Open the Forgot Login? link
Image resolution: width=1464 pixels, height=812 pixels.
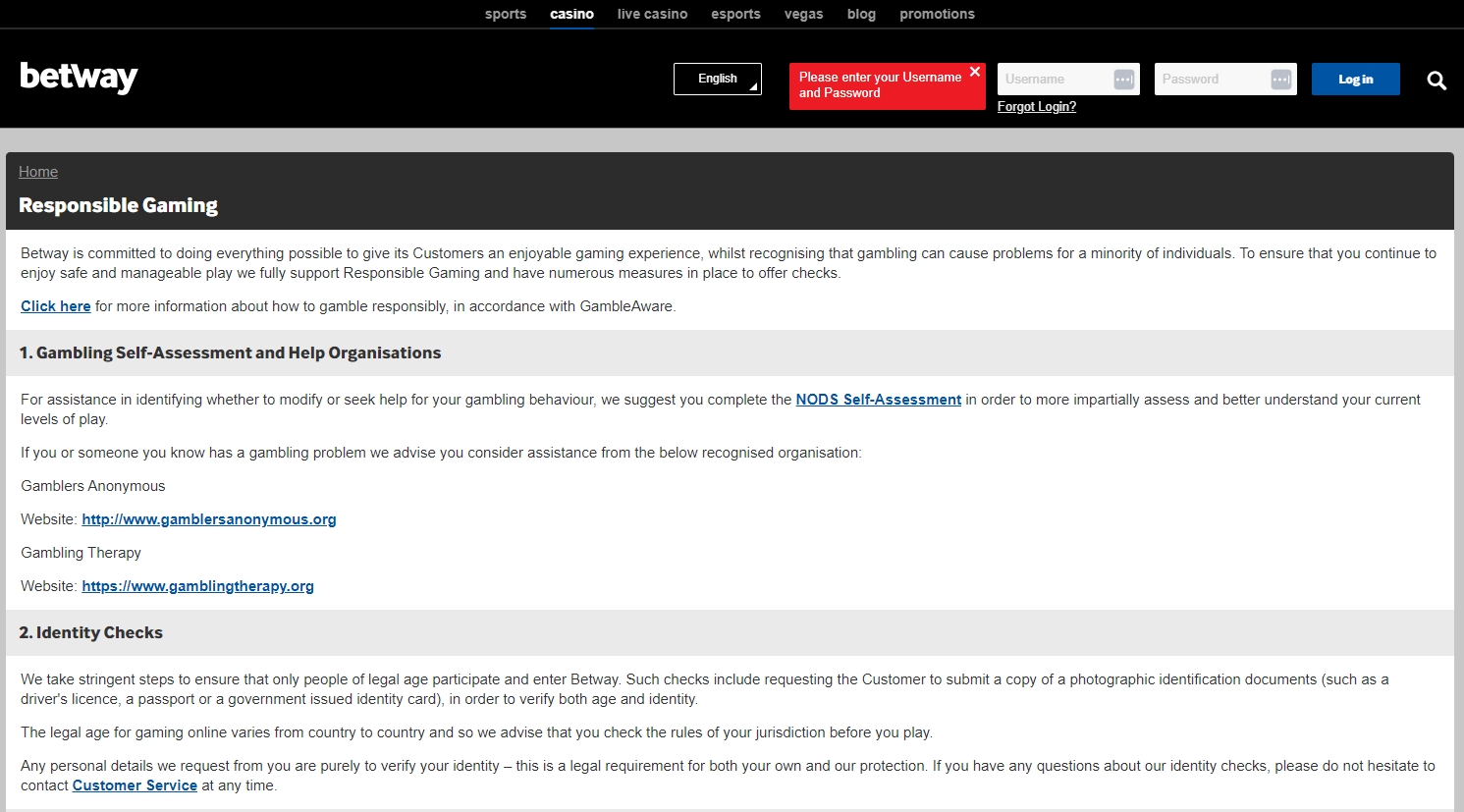coord(1037,107)
